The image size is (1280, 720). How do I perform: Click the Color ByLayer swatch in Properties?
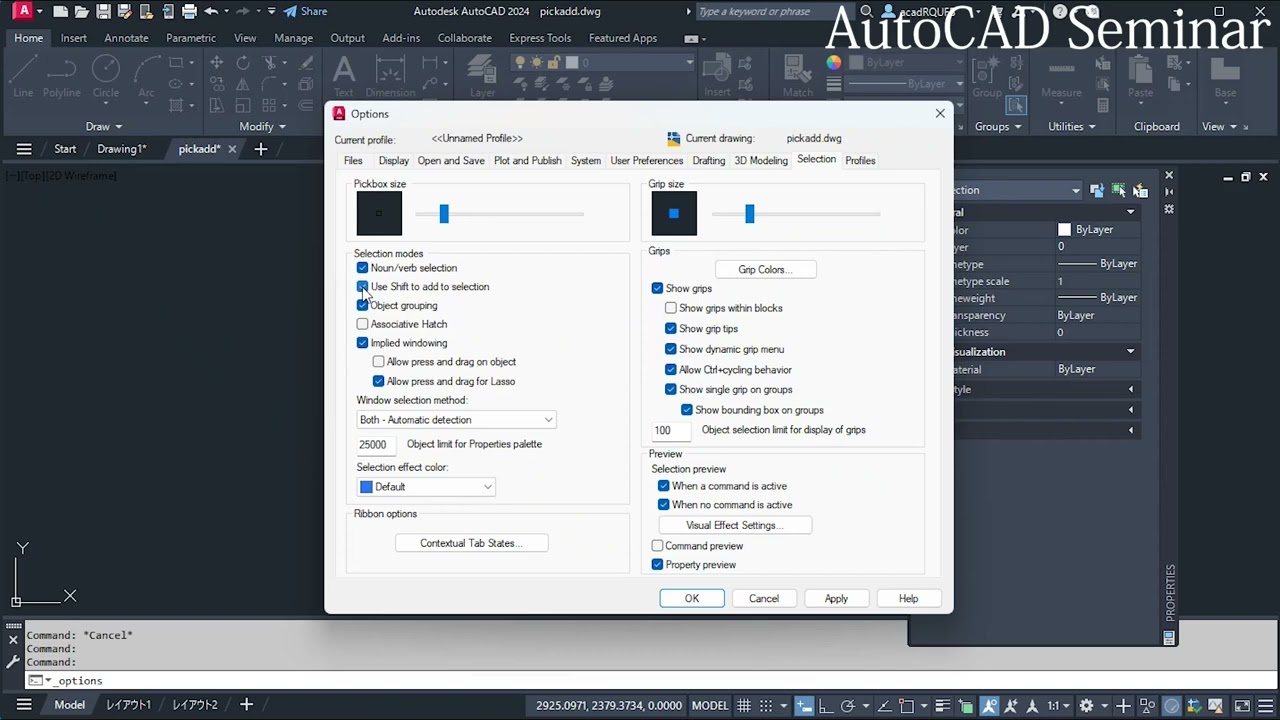(1064, 230)
